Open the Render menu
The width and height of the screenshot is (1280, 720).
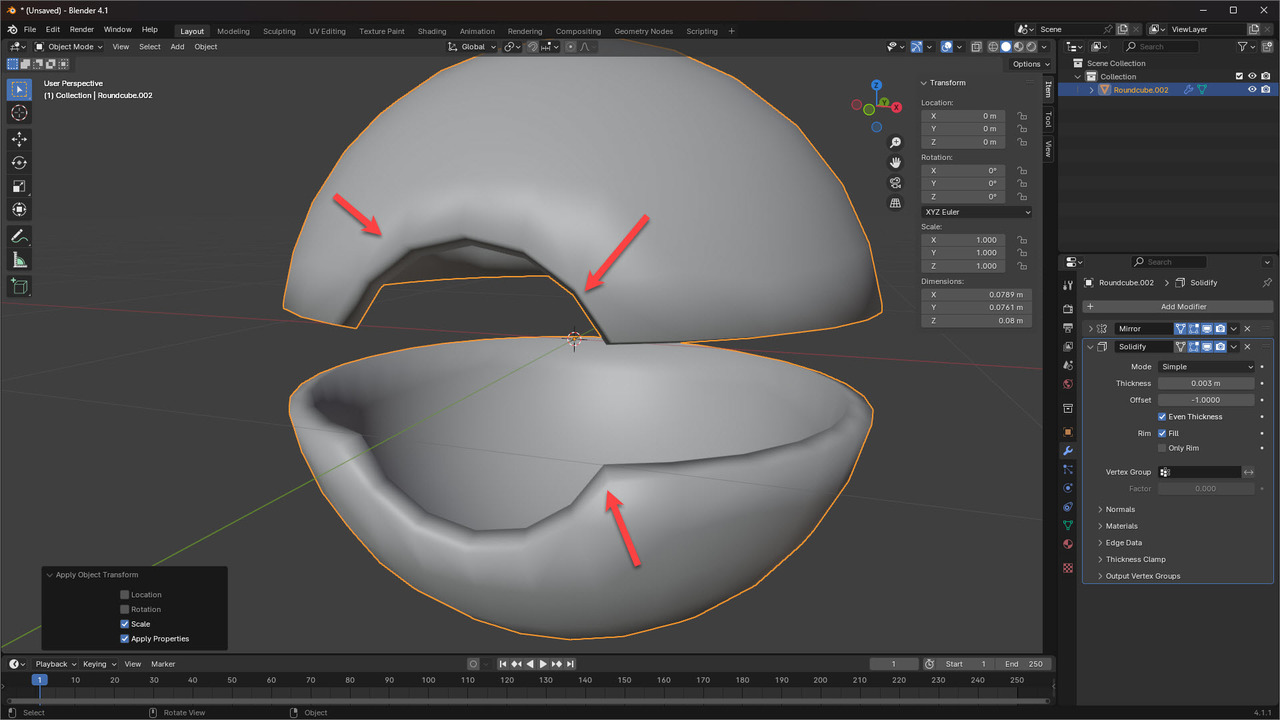point(82,30)
